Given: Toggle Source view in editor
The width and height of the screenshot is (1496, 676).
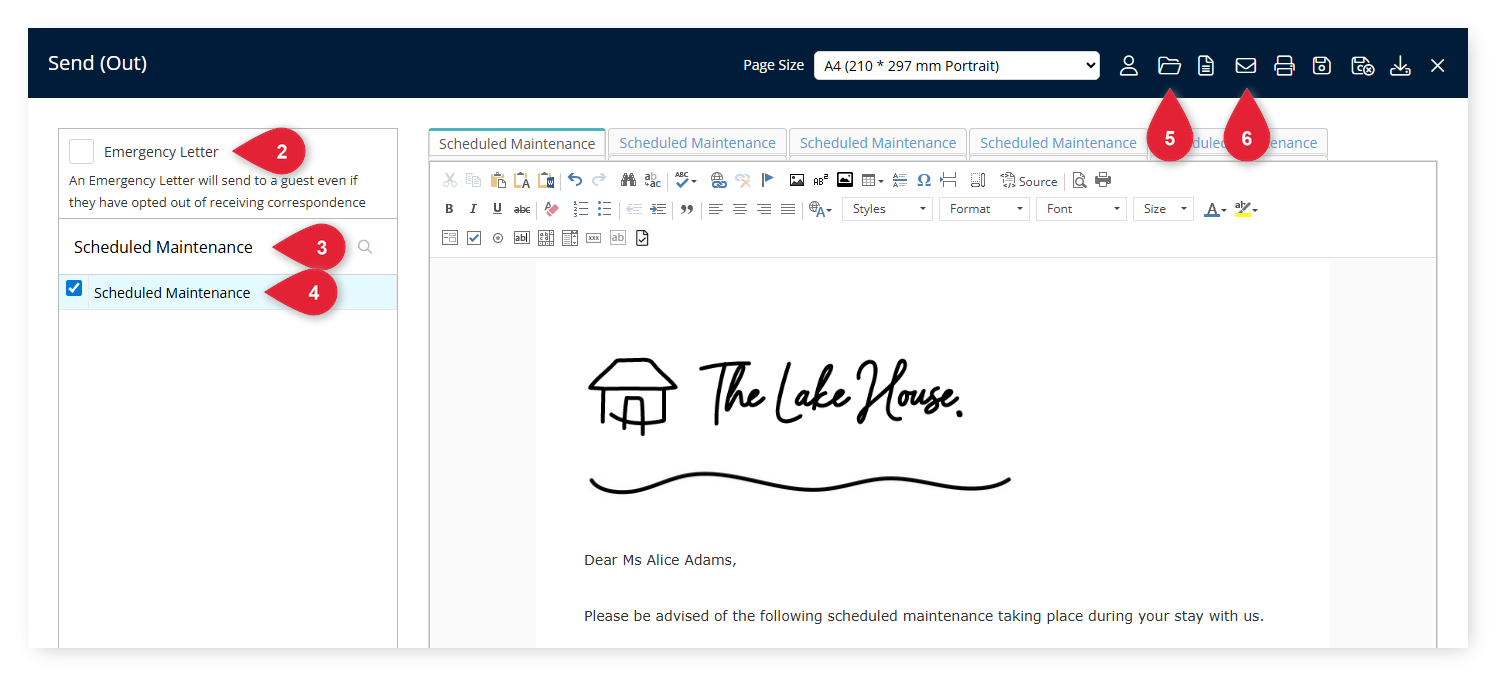Looking at the screenshot, I should click(1029, 181).
